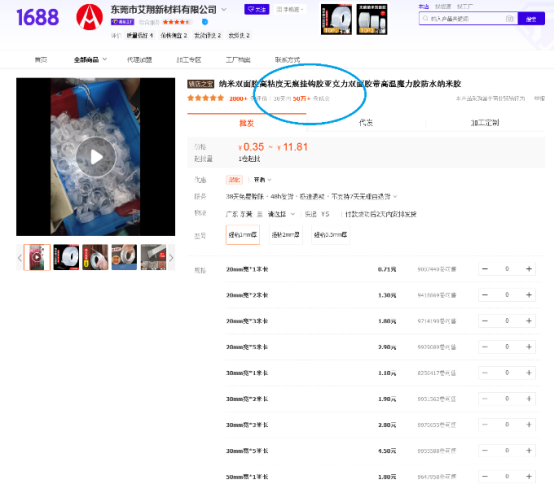The width and height of the screenshot is (554, 485).
Task: Play the product video
Action: click(96, 157)
